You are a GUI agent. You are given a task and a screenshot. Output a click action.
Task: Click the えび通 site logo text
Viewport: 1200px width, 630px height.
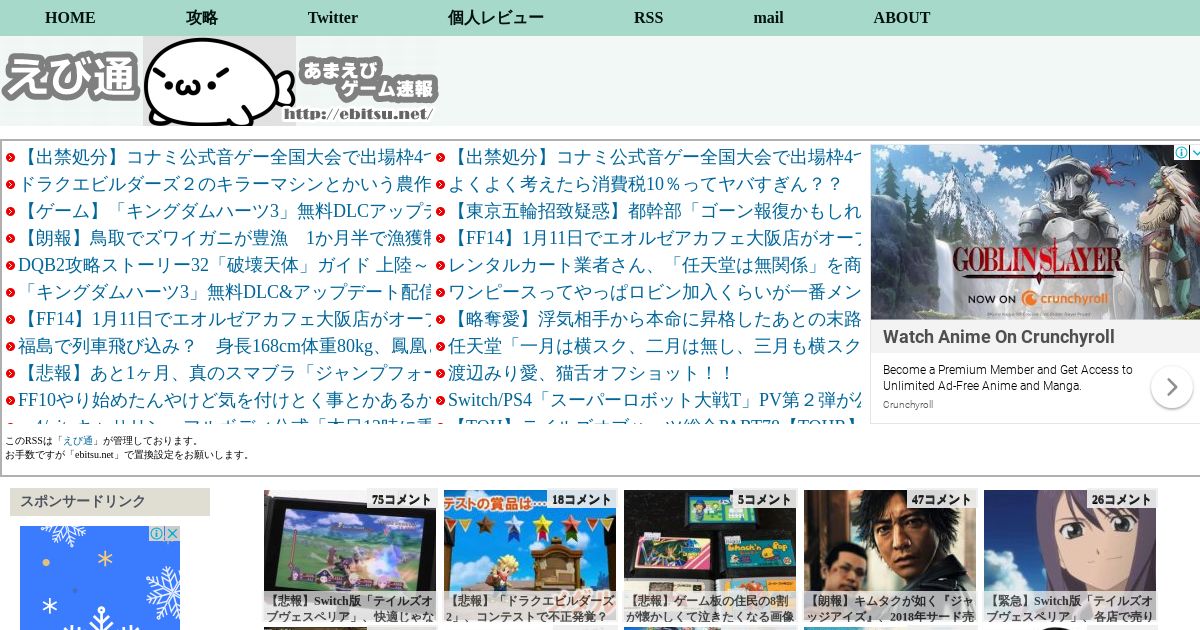(70, 77)
